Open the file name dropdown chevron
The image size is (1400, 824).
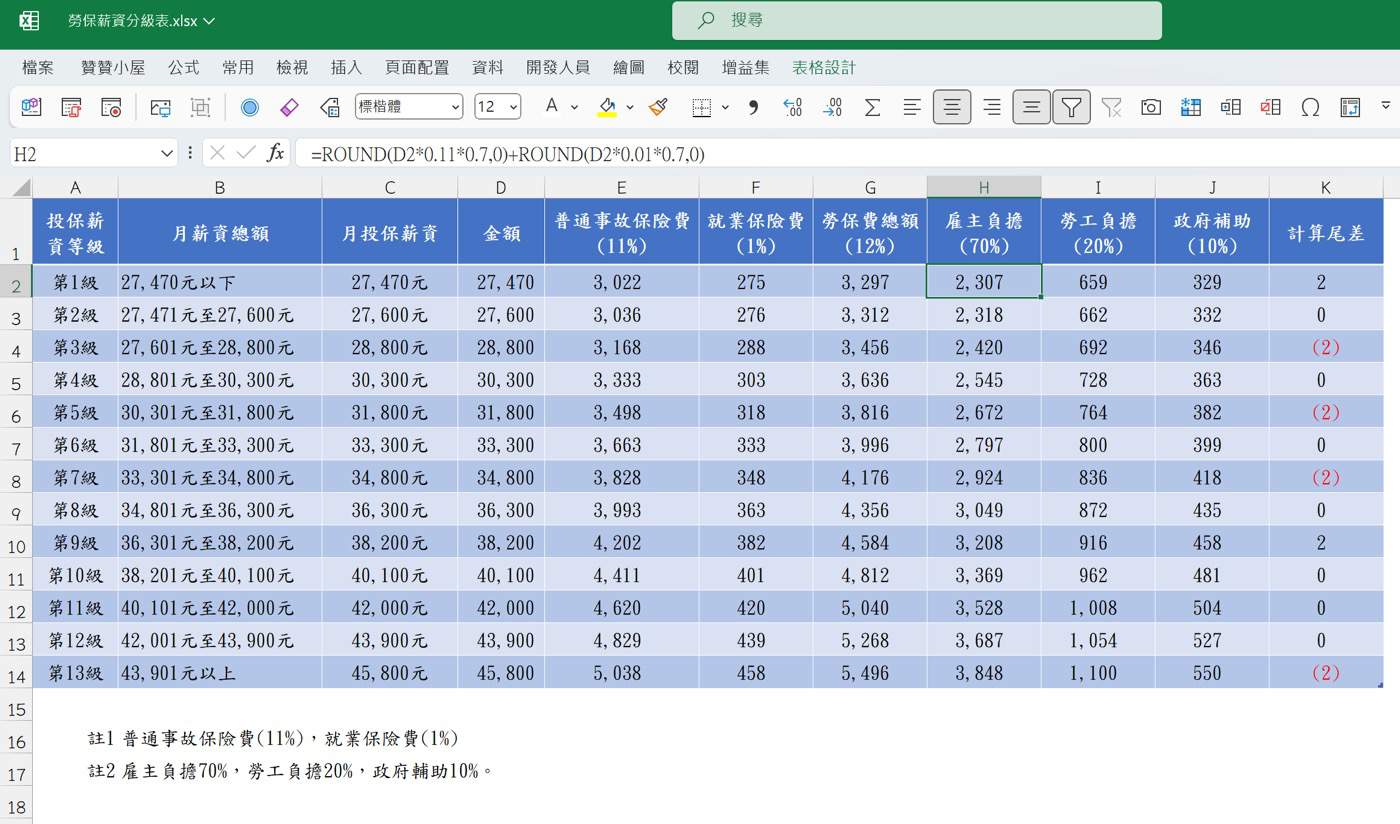coord(209,20)
